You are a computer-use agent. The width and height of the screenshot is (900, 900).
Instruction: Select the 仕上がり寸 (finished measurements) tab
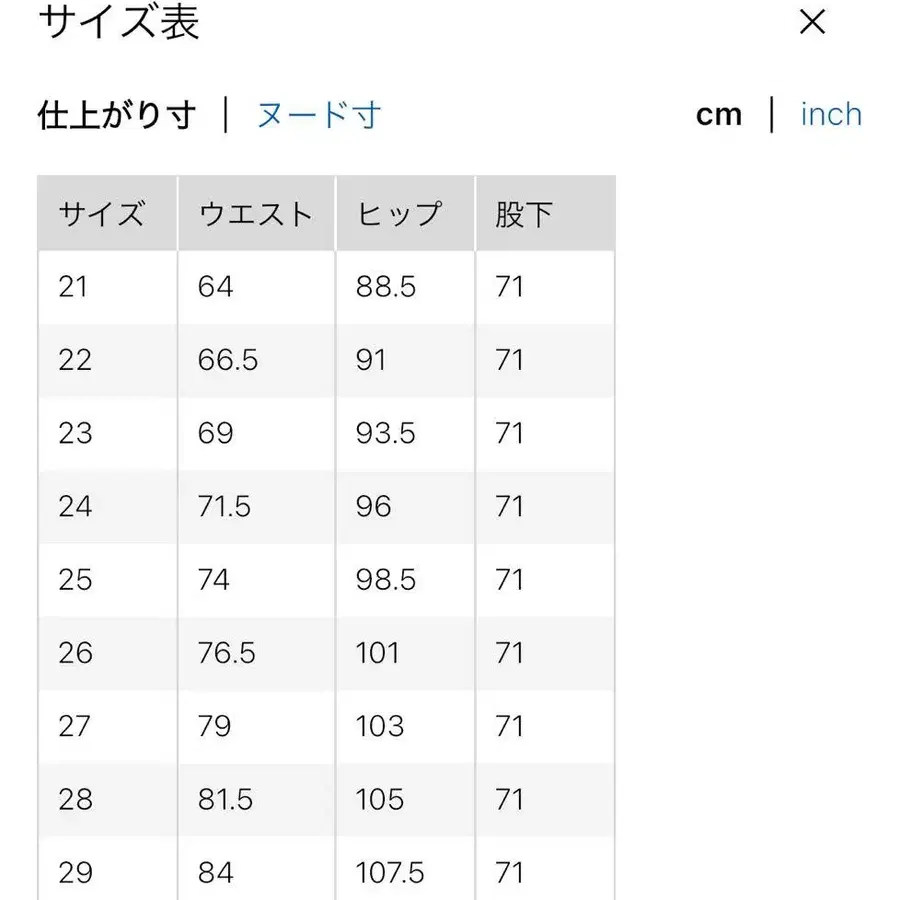[117, 114]
